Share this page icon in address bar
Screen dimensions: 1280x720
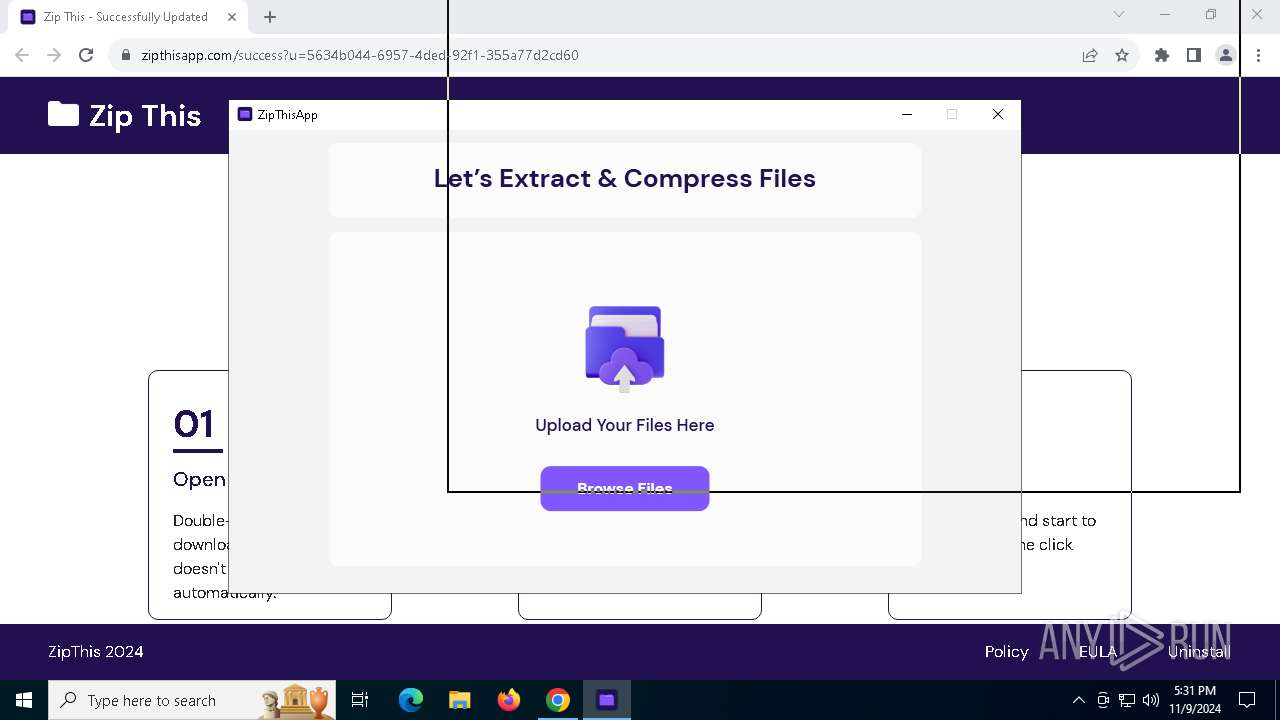click(1090, 55)
